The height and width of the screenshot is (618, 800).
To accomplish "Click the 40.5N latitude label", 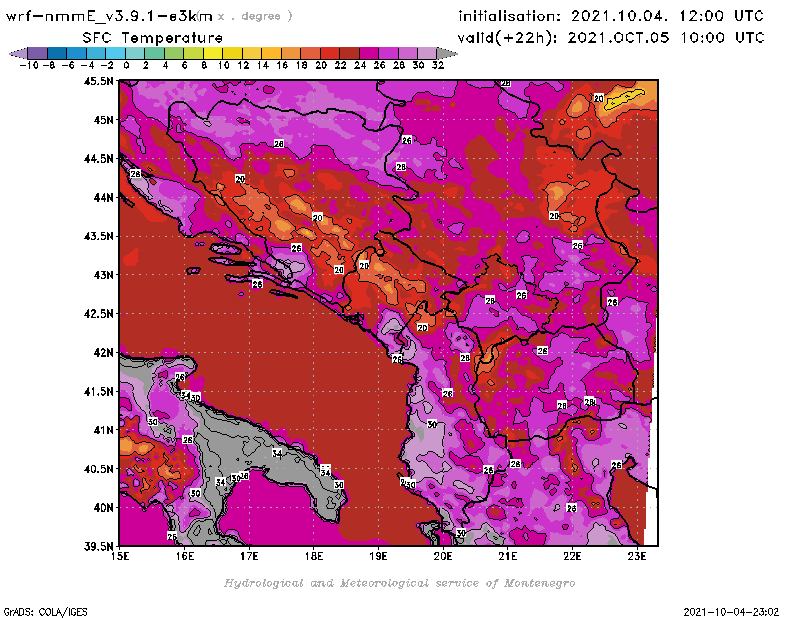I will pos(98,468).
